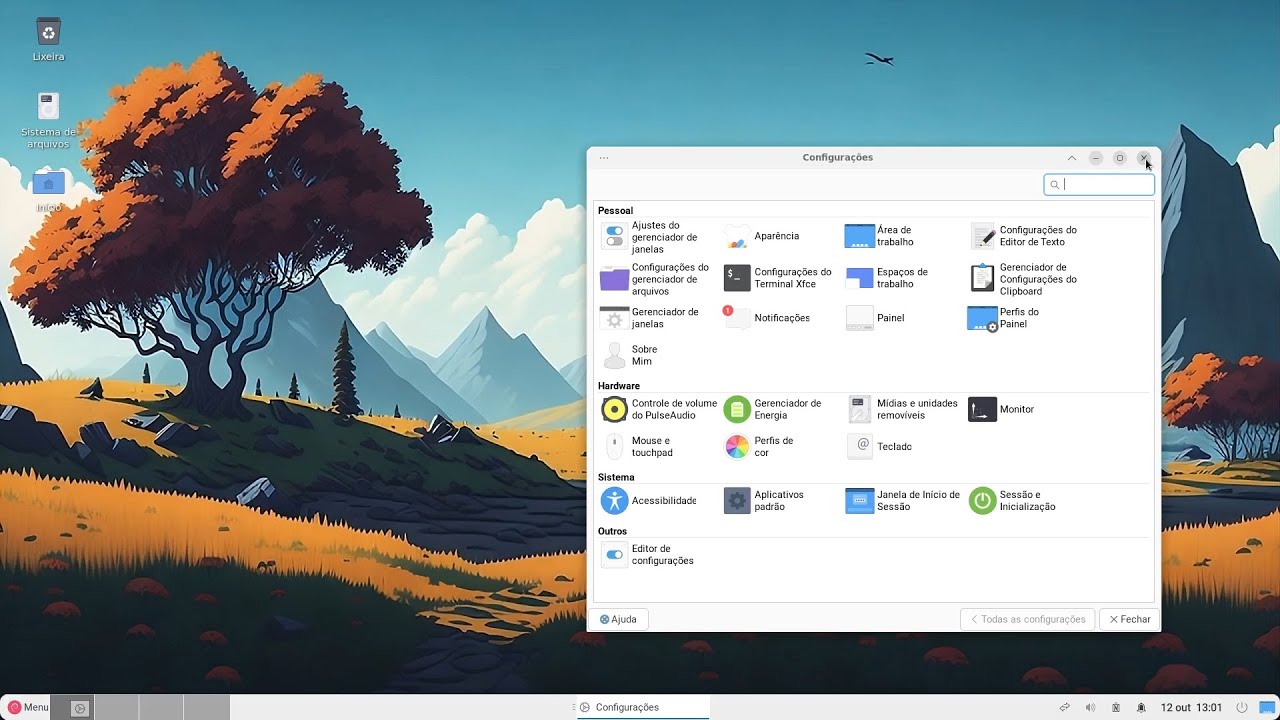Click the clock showing 12 out 13:01
This screenshot has height=720, width=1280.
tap(1191, 707)
